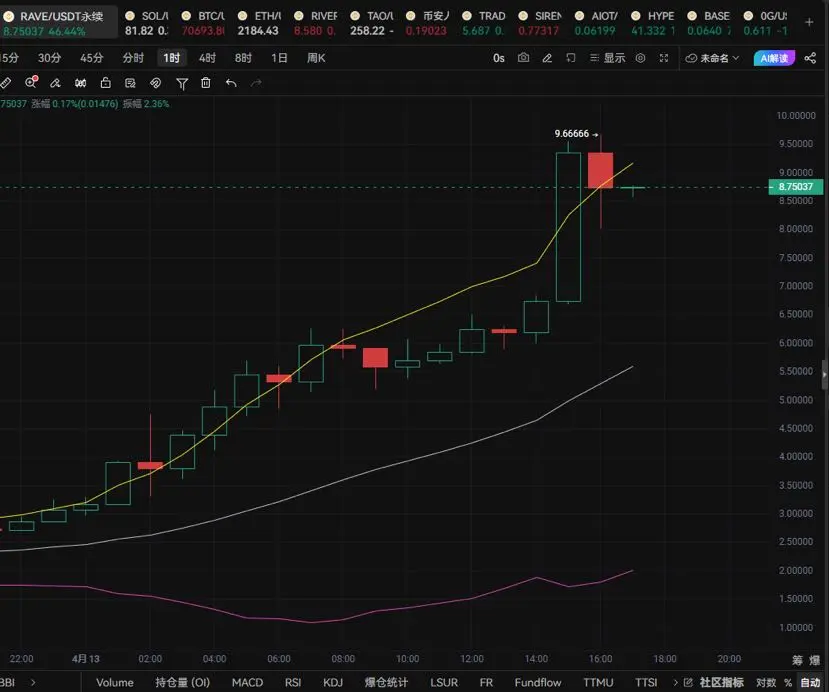Open the RAVE/USDT永续 symbol tab
This screenshot has height=692, width=829.
(58, 23)
